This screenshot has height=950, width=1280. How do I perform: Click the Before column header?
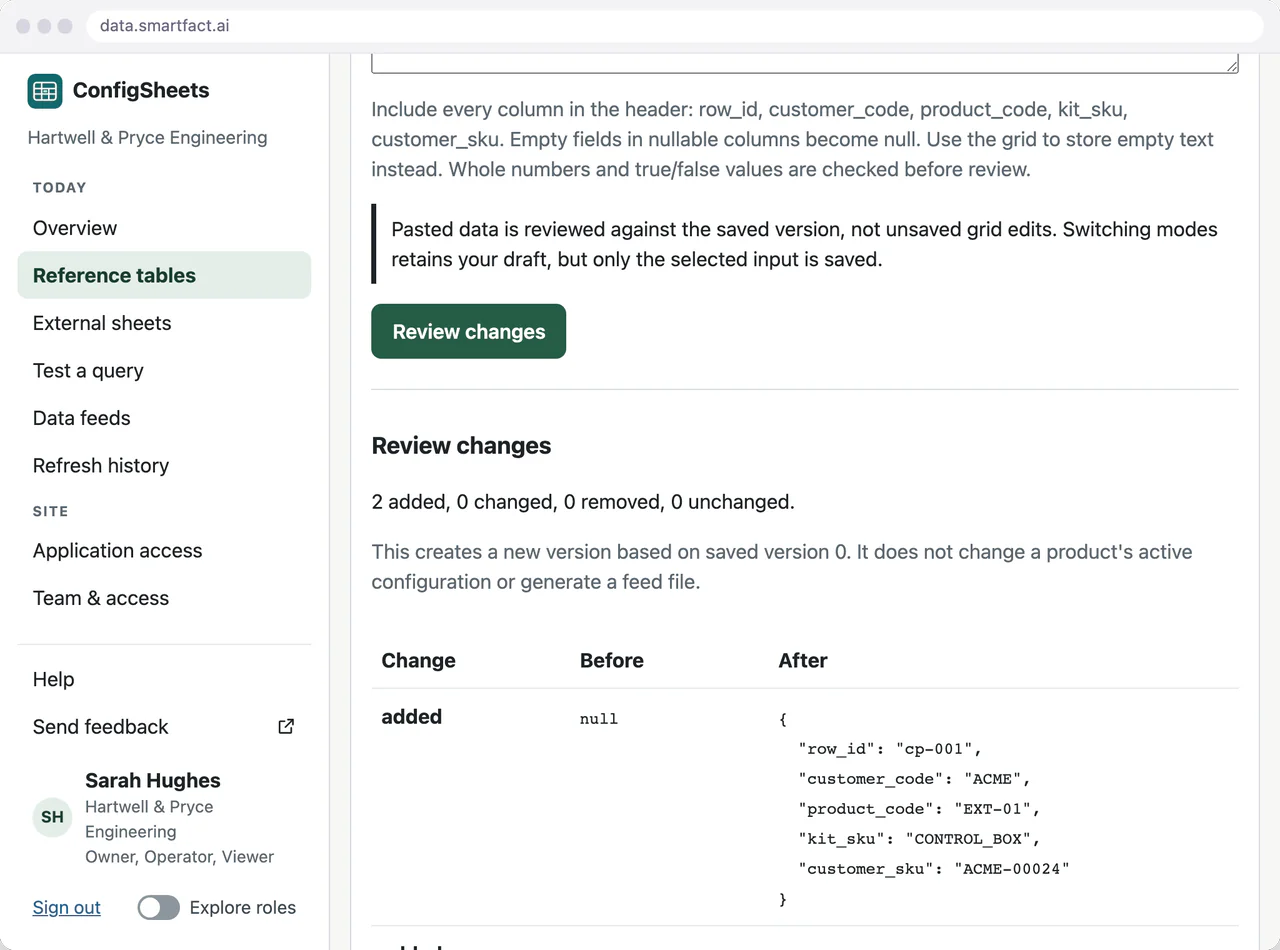coord(612,661)
